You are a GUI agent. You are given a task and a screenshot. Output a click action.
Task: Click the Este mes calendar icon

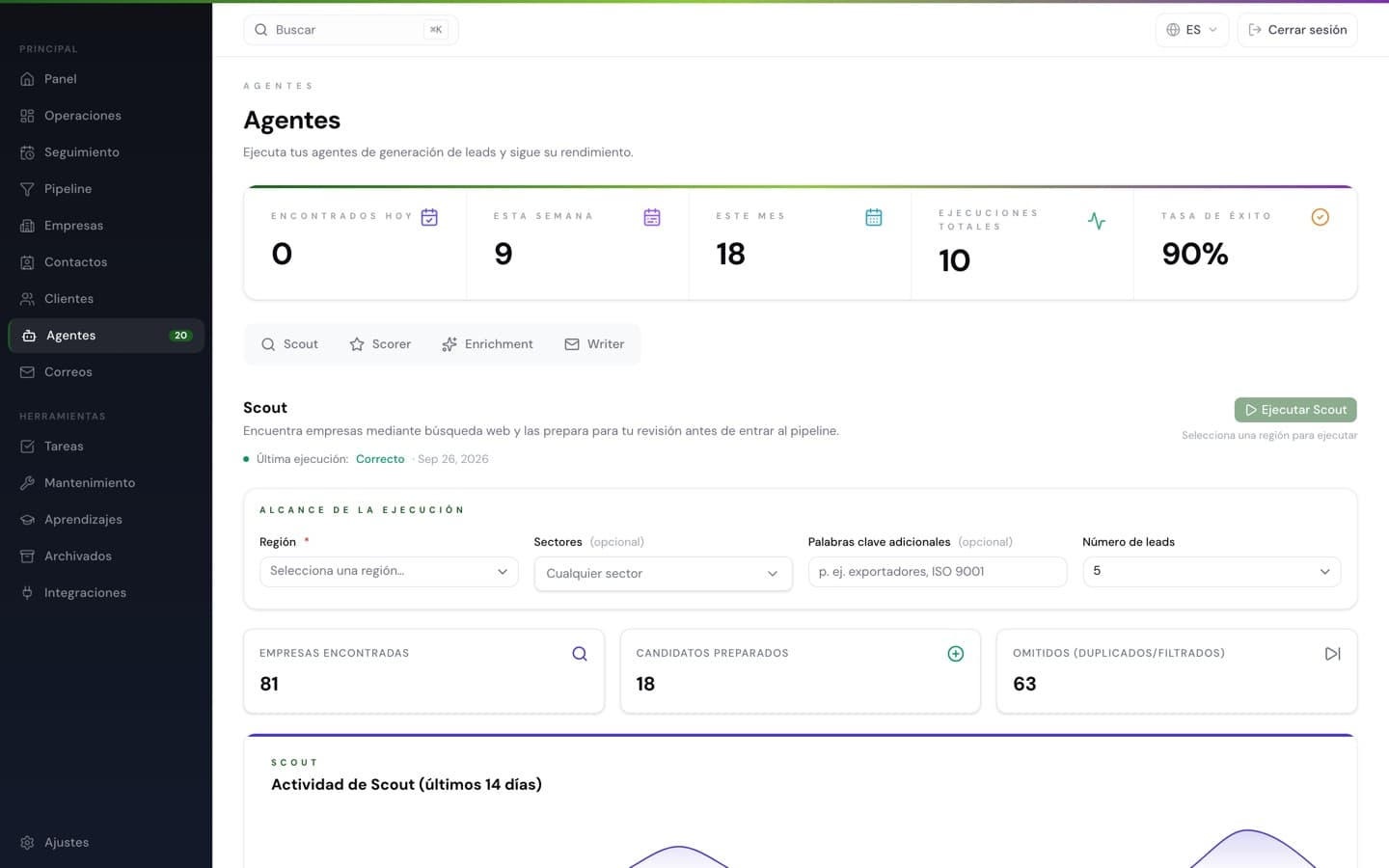coord(874,218)
